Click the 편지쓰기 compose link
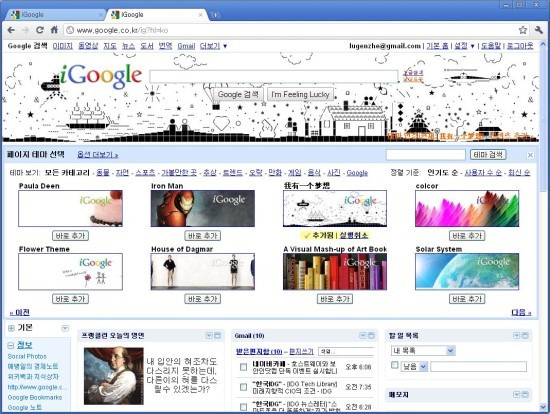This screenshot has height=414, width=550. pos(301,351)
